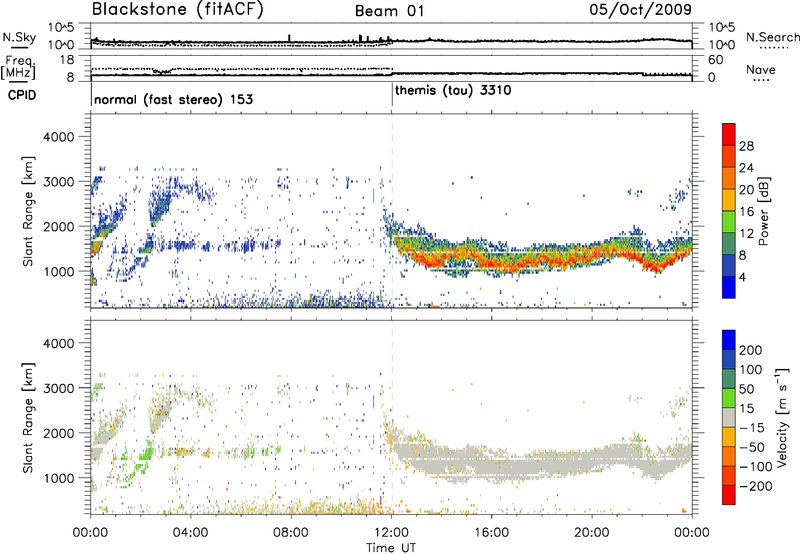Viewport: 800px width, 554px height.
Task: Click the red bottom segment of Velocity colorbar
Action: (x=729, y=495)
